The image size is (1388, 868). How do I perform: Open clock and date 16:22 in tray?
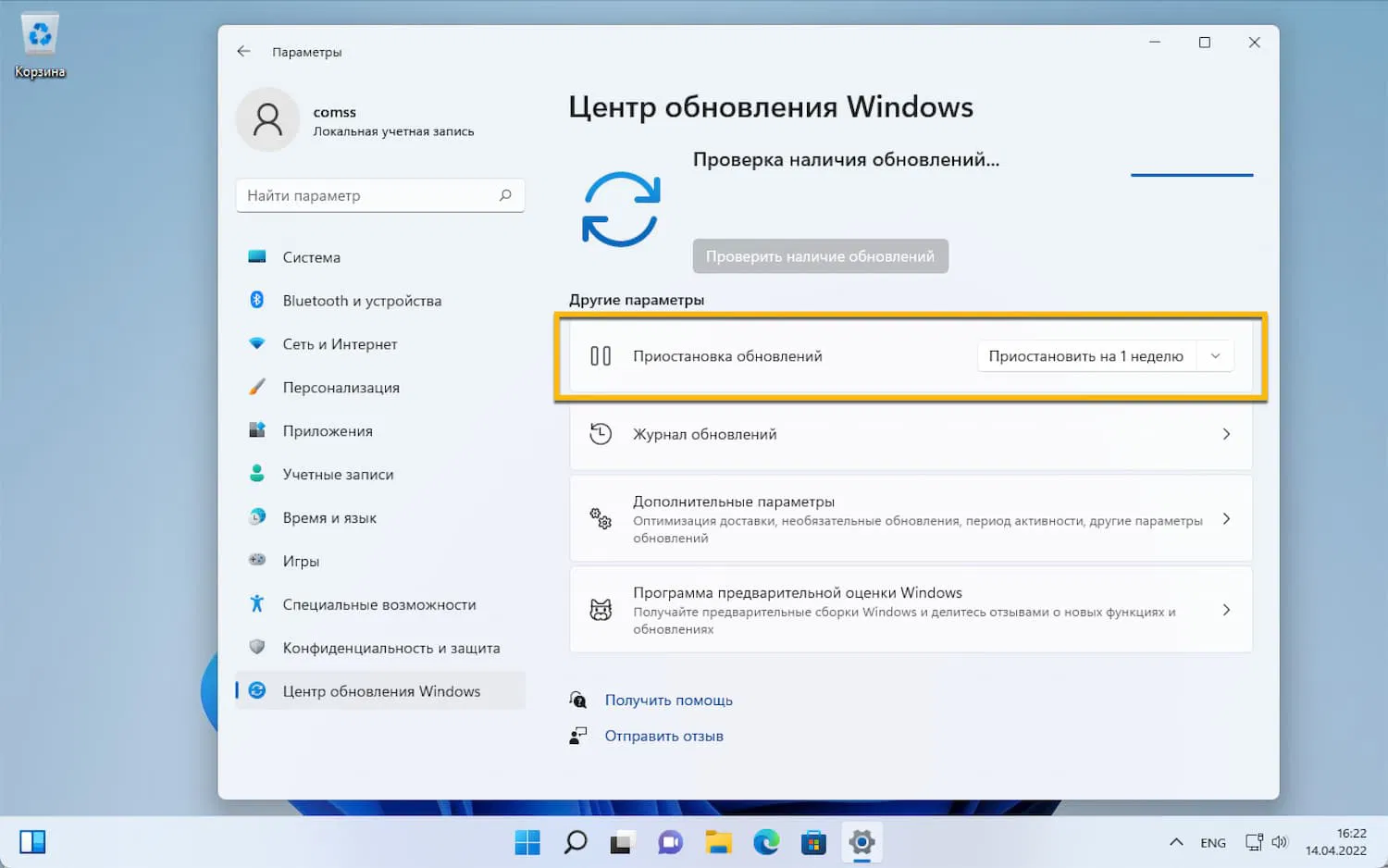(x=1336, y=842)
